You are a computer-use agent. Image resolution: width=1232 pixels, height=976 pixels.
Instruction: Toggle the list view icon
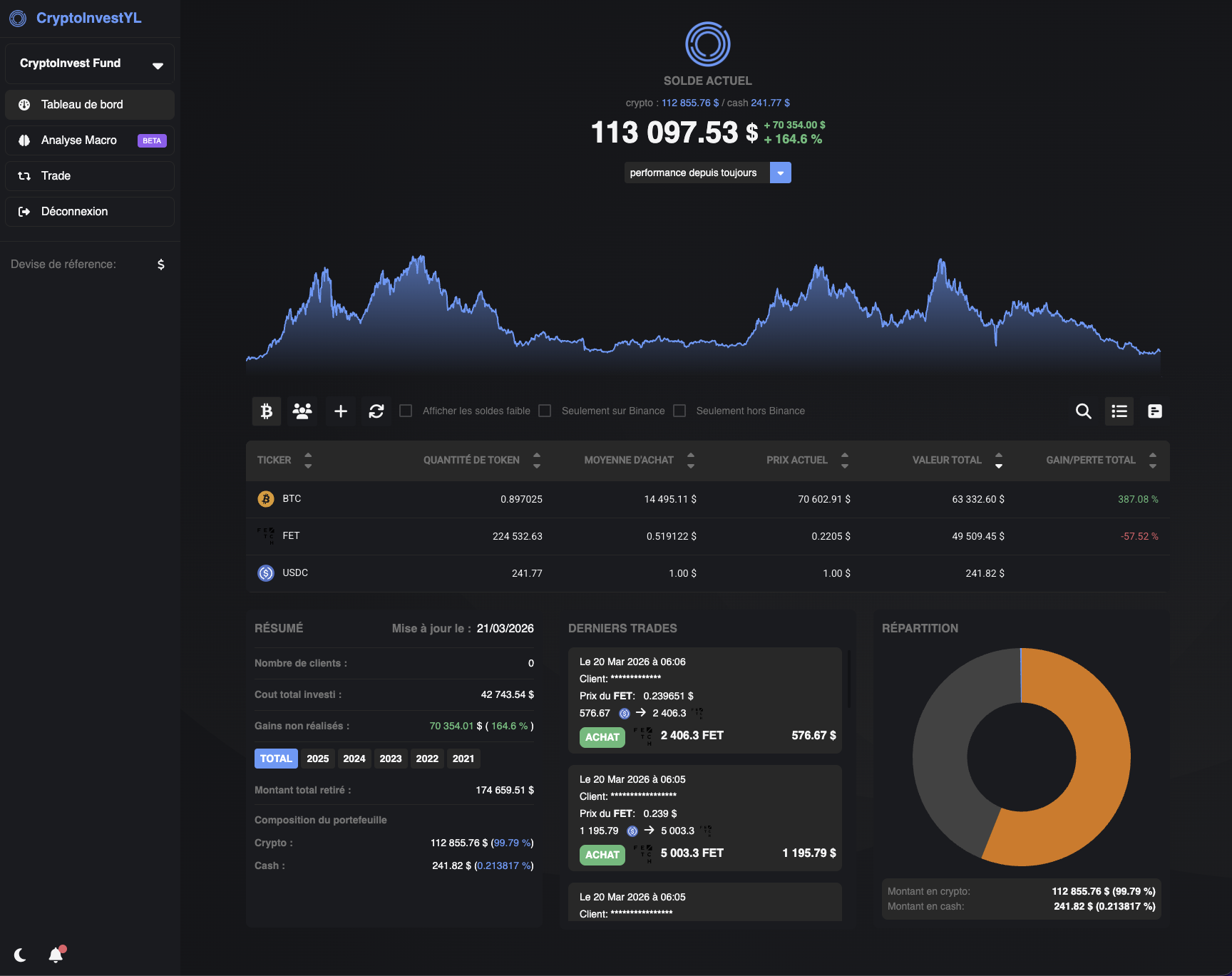[1119, 411]
